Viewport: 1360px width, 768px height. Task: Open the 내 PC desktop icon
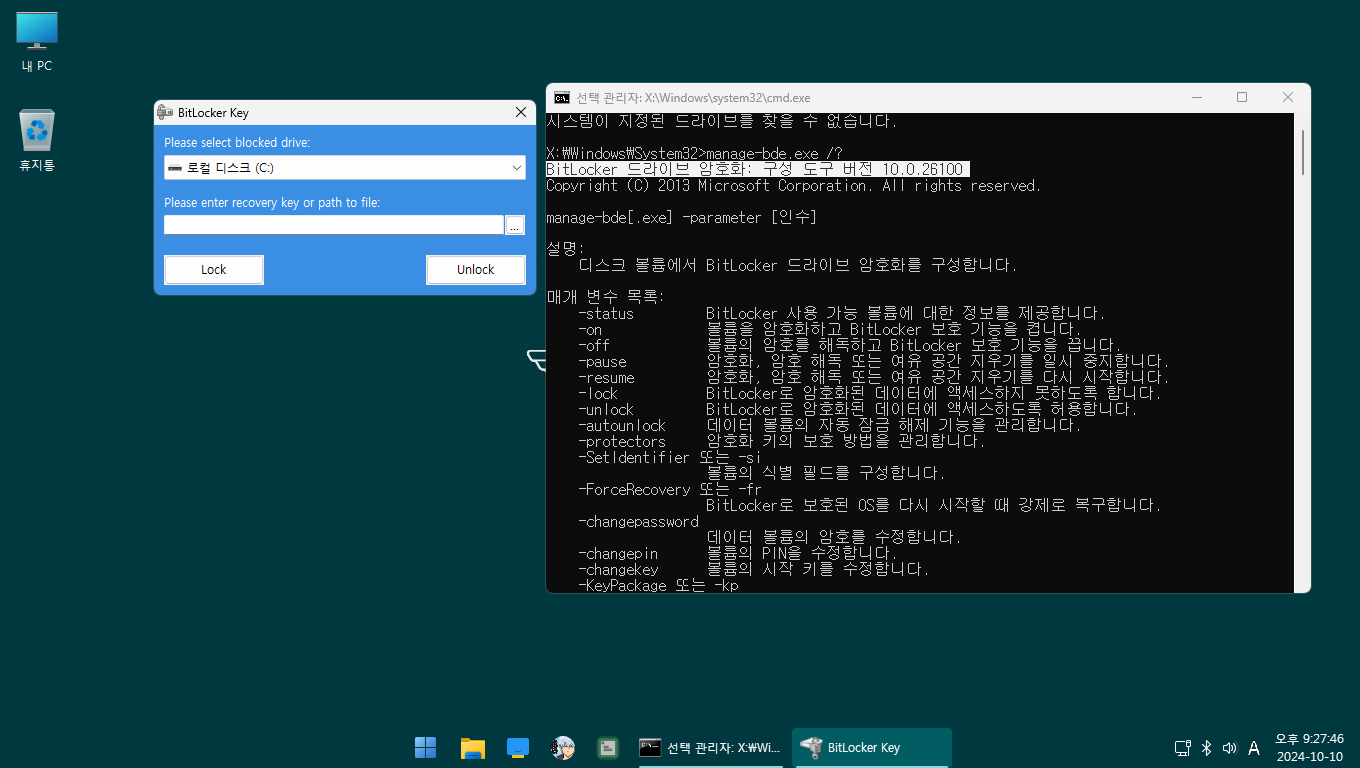(37, 42)
